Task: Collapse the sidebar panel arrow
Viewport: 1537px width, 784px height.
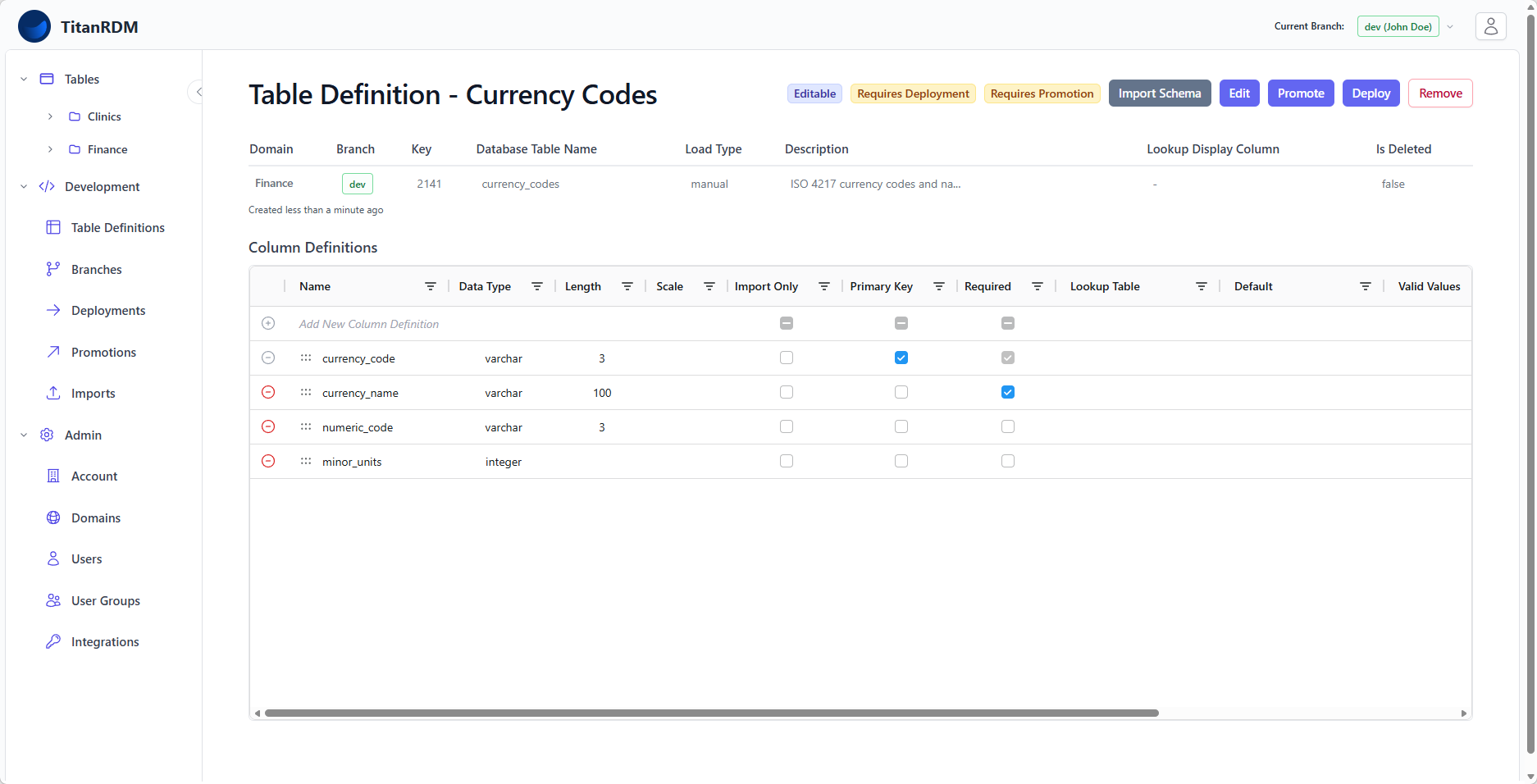Action: tap(198, 92)
